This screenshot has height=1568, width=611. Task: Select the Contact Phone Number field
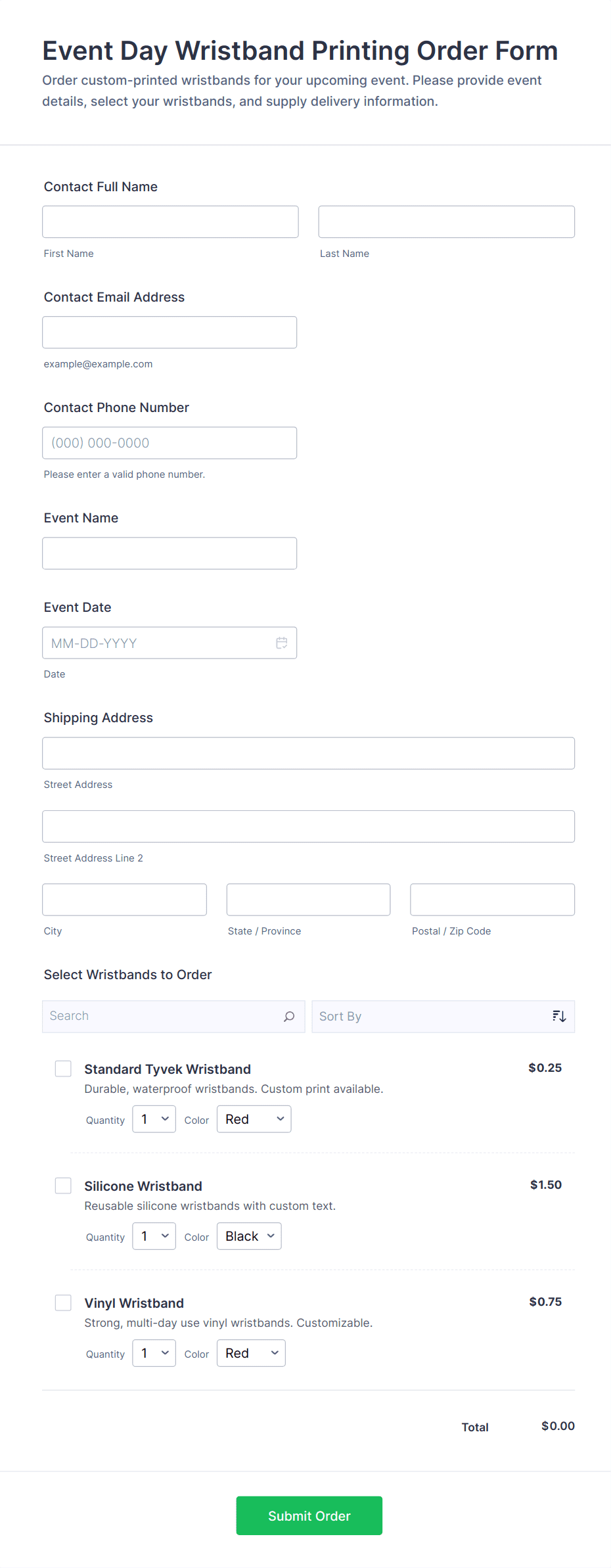click(170, 443)
